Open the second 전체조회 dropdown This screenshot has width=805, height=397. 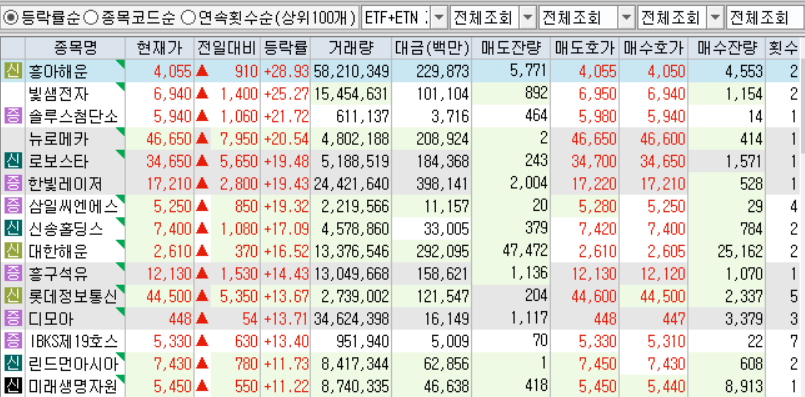tap(626, 19)
